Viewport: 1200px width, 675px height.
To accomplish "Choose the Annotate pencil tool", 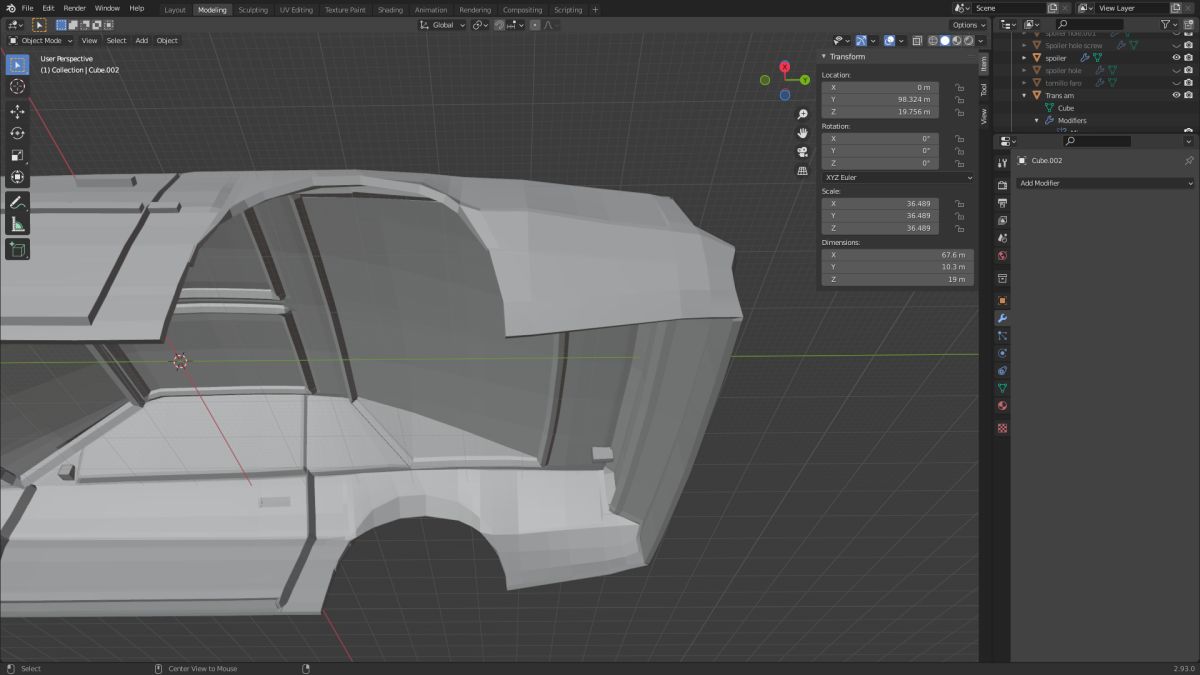I will tap(17, 203).
